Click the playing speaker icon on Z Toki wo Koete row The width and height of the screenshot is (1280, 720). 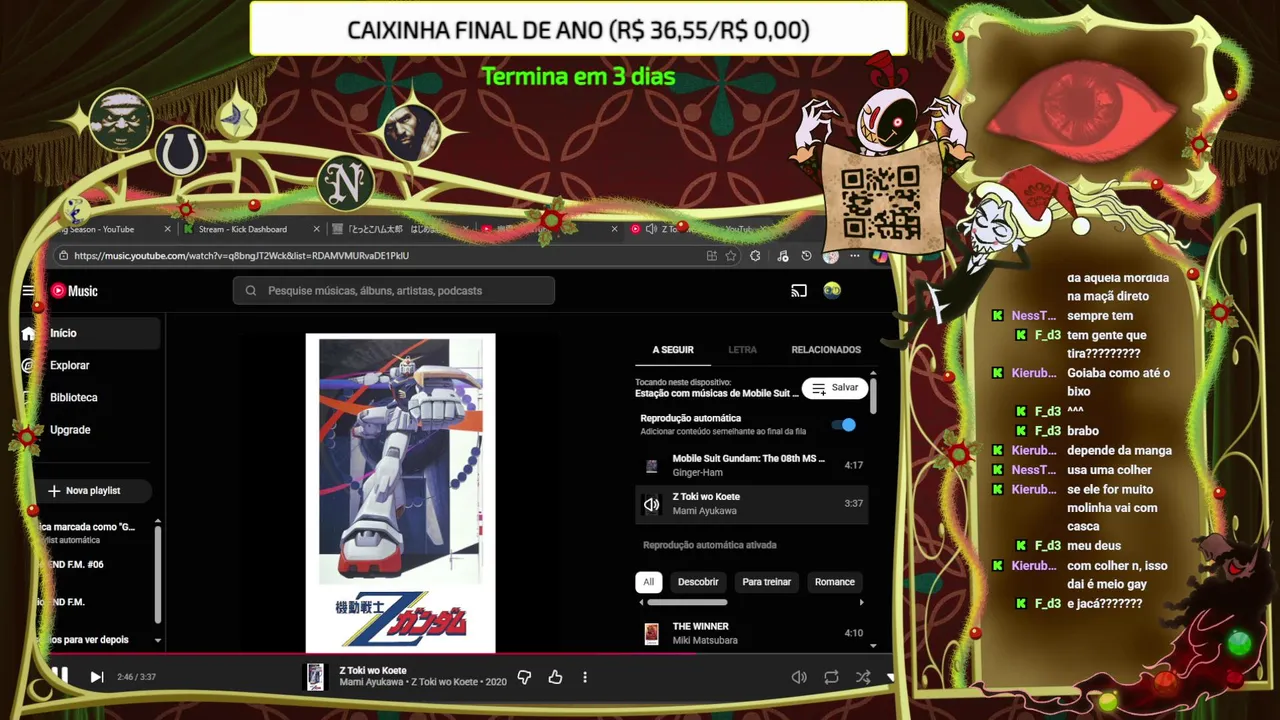(x=651, y=504)
